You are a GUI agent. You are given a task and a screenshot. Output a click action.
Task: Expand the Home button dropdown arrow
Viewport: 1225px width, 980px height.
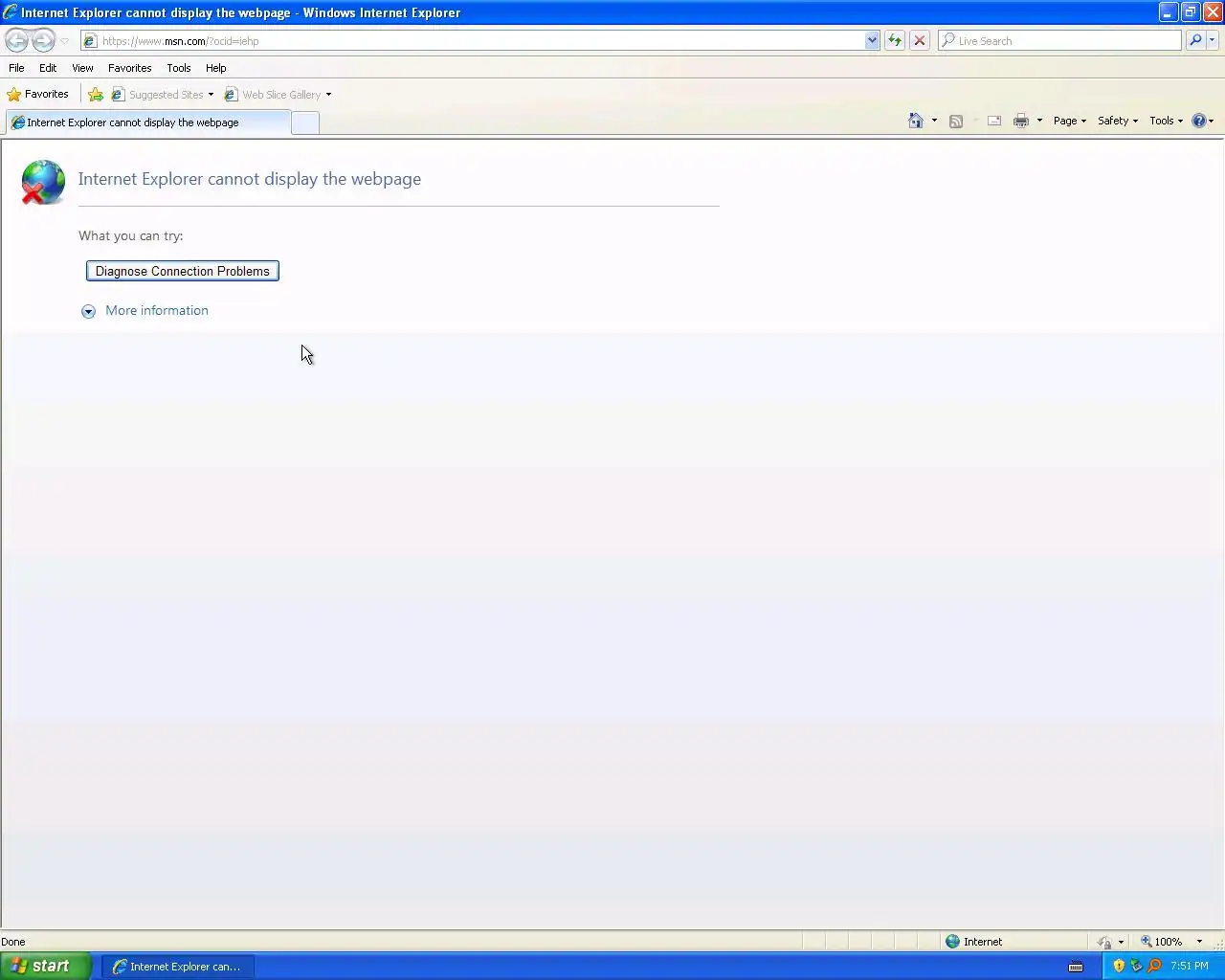point(934,121)
